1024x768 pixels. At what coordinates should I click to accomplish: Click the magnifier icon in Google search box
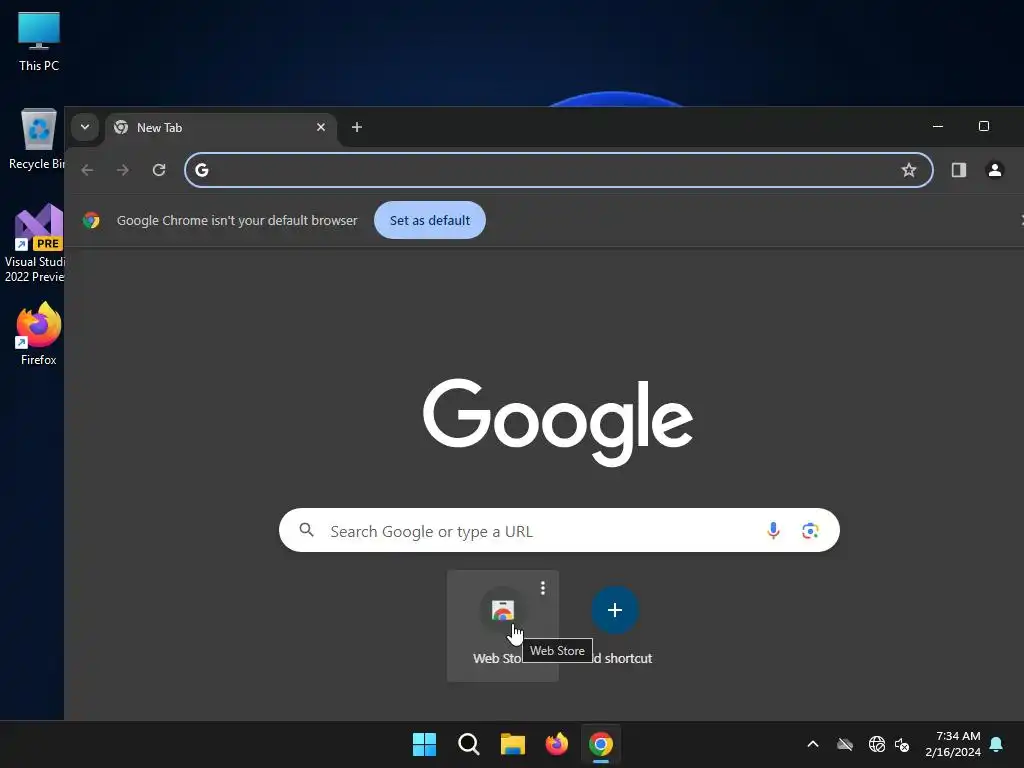(306, 530)
